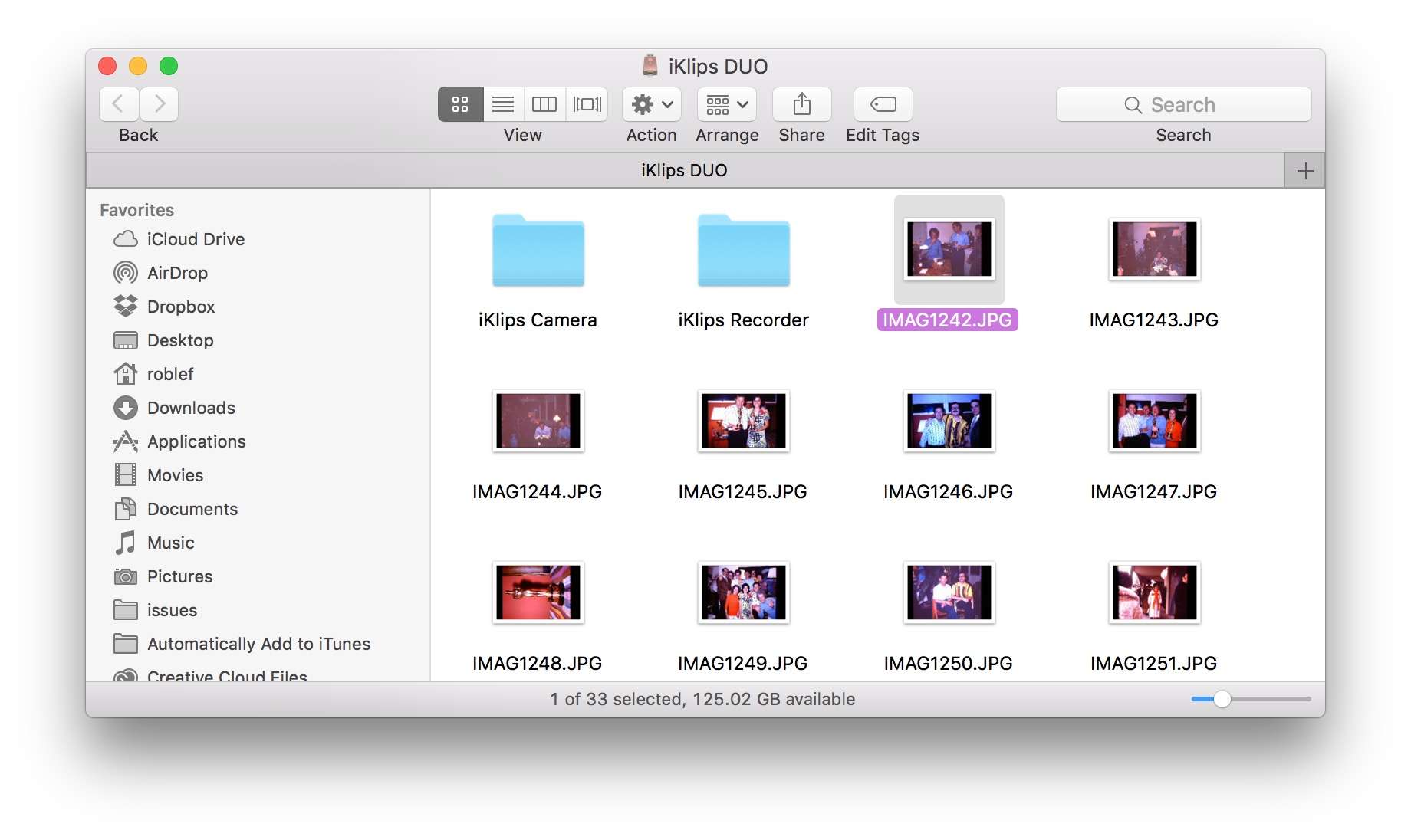Click the Share toolbar icon
1411x840 pixels.
[x=801, y=104]
